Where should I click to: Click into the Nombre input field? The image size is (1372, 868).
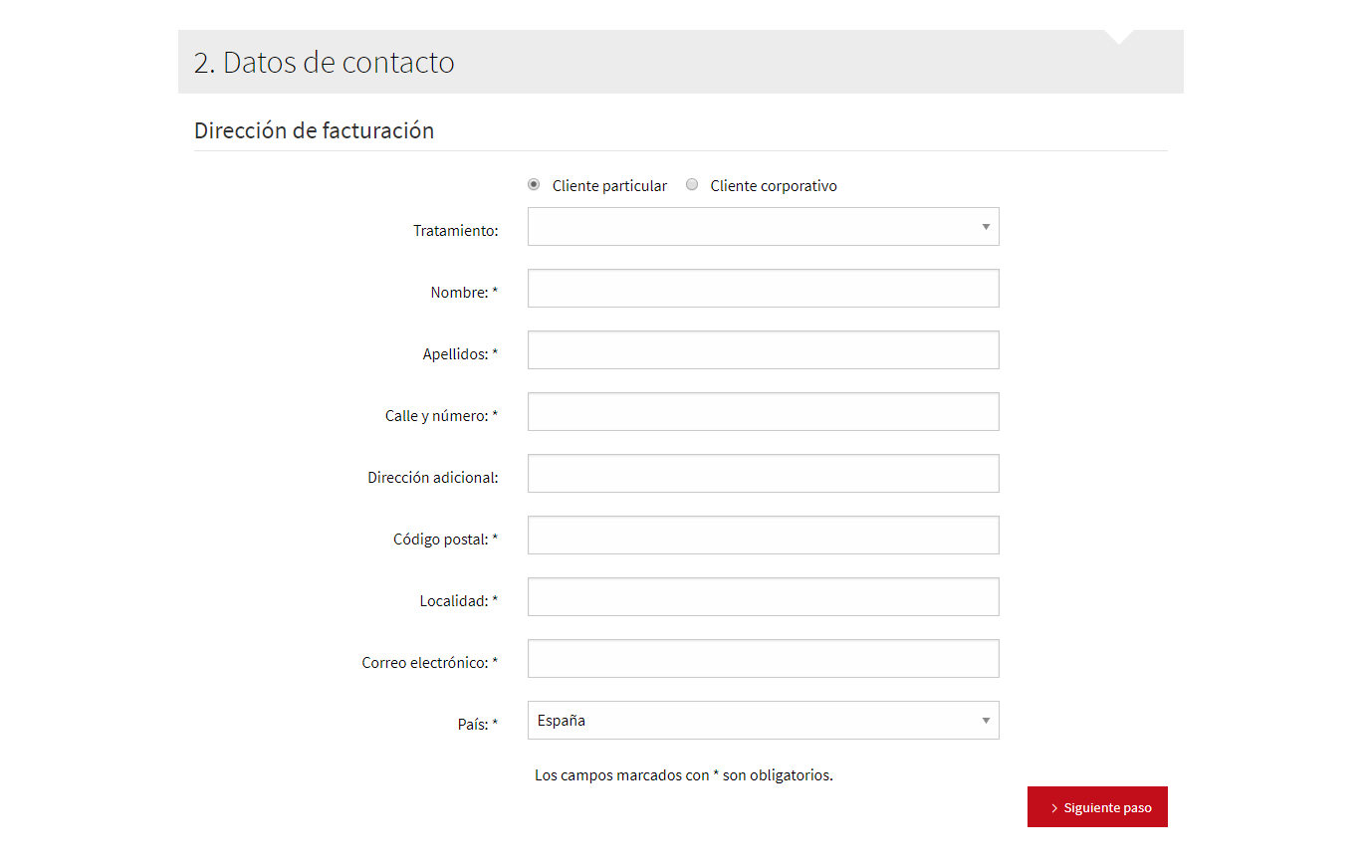pyautogui.click(x=763, y=289)
